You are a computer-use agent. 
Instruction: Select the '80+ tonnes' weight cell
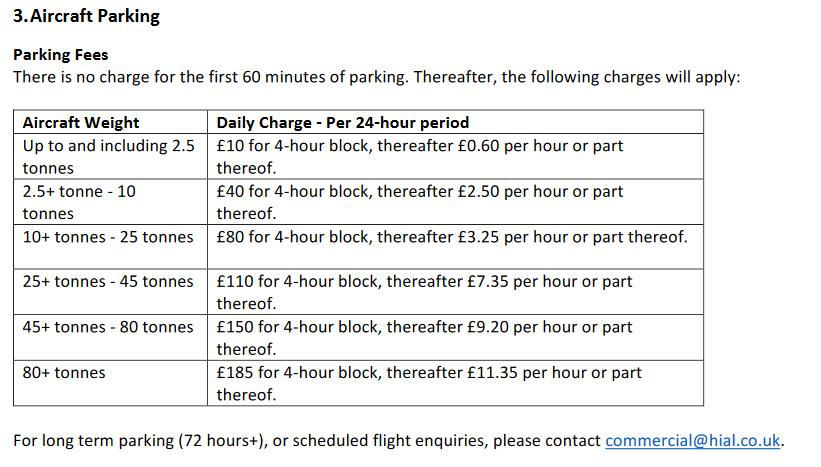(x=64, y=373)
